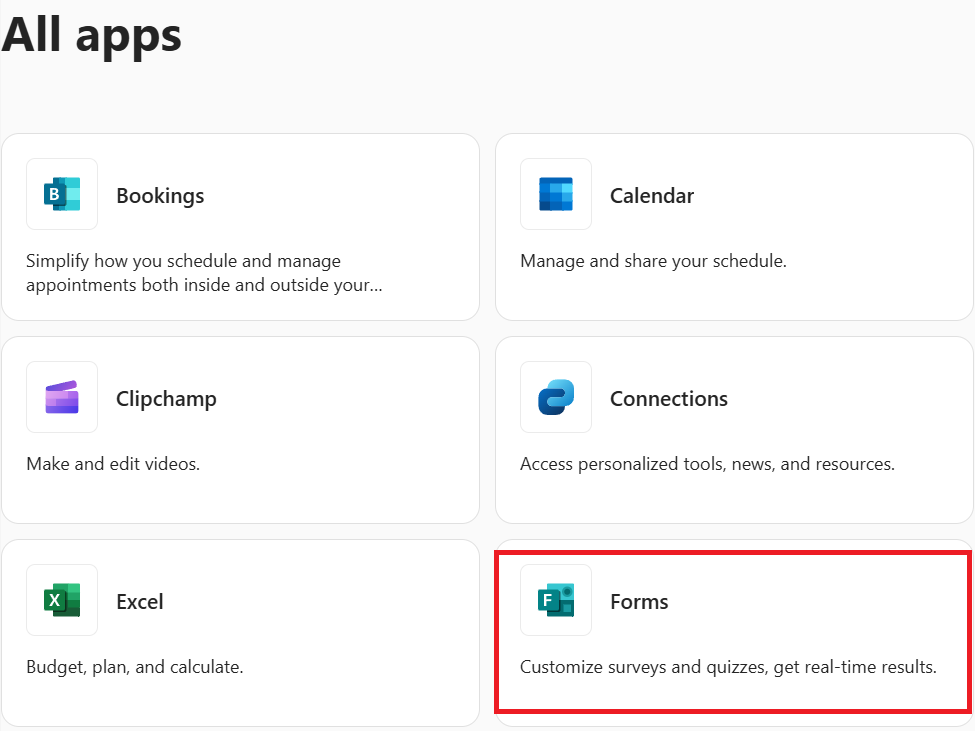Select the 'Make and edit videos' description
The image size is (975, 731).
tap(113, 464)
